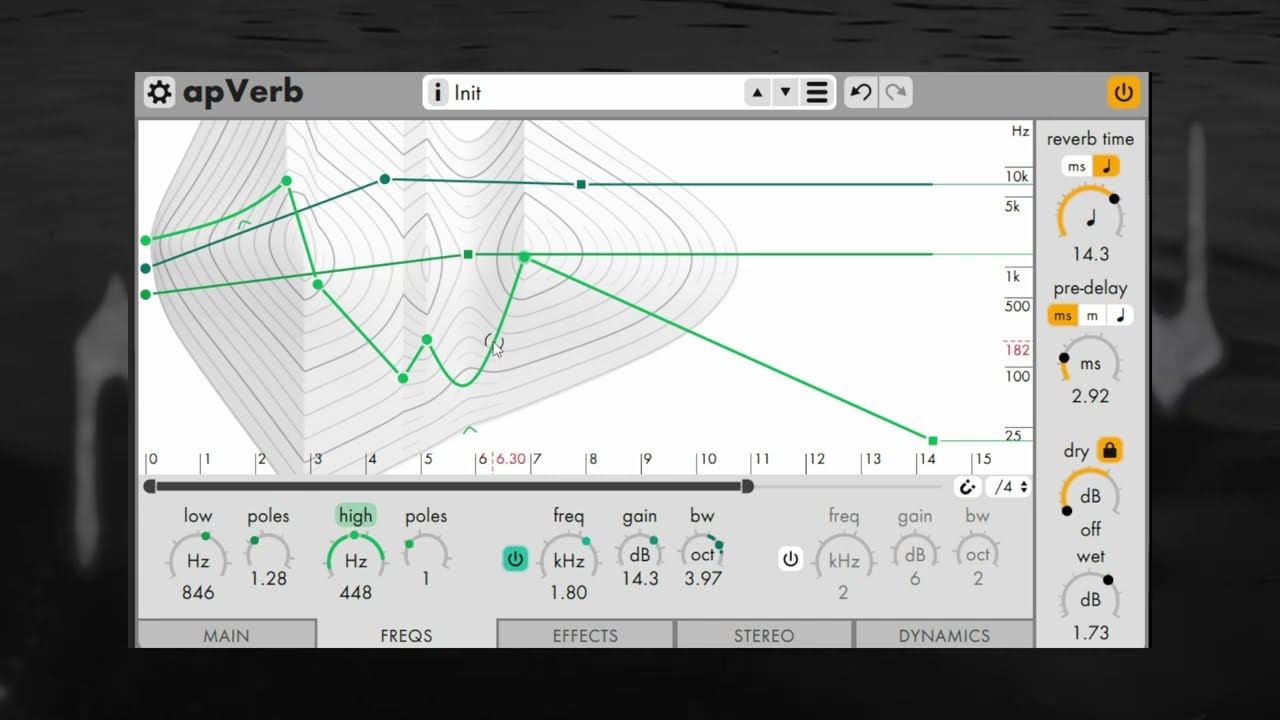
Task: Click the pre-delay value 2.92
Action: (x=1090, y=396)
